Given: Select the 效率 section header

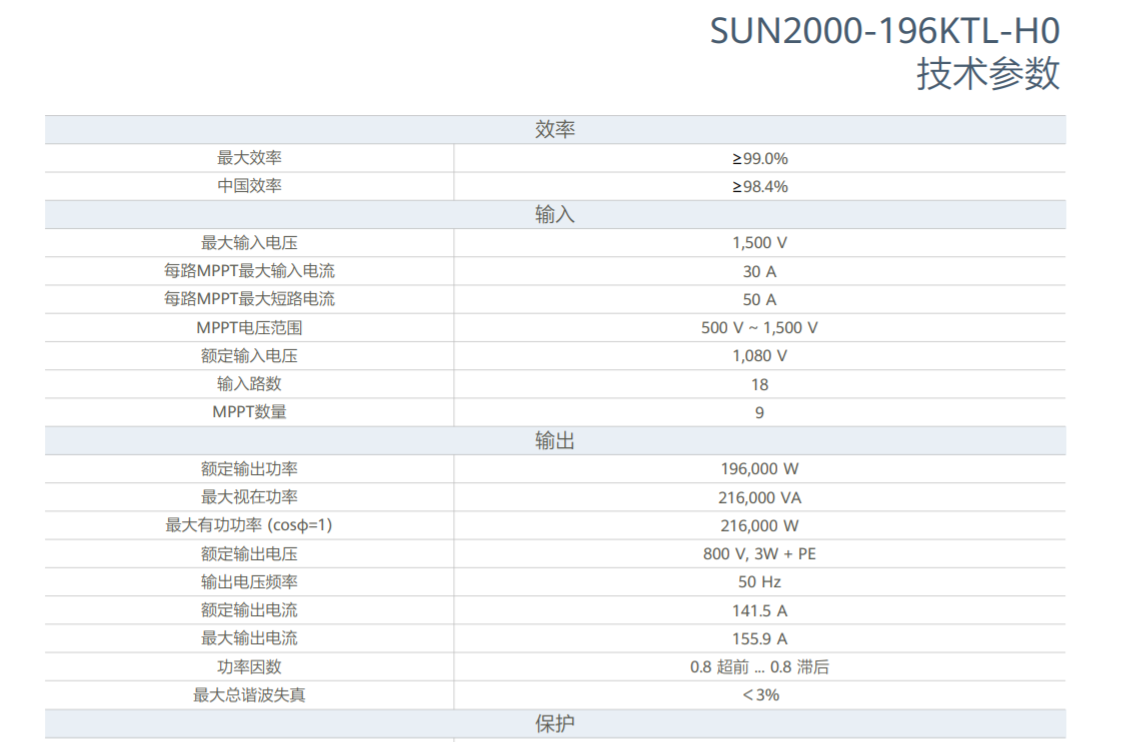Looking at the screenshot, I should [x=555, y=129].
